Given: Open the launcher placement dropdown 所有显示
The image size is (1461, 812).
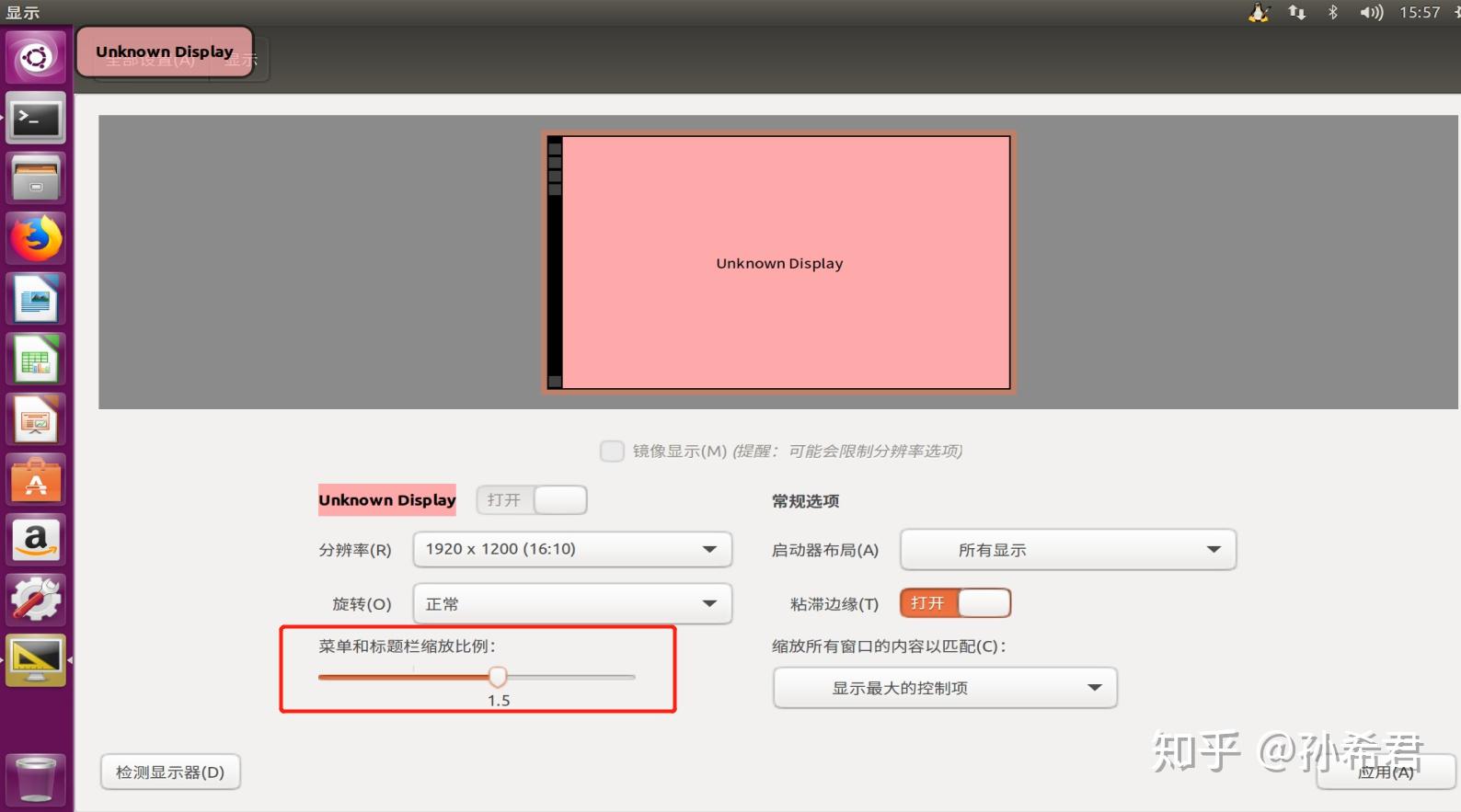Looking at the screenshot, I should pos(1068,550).
